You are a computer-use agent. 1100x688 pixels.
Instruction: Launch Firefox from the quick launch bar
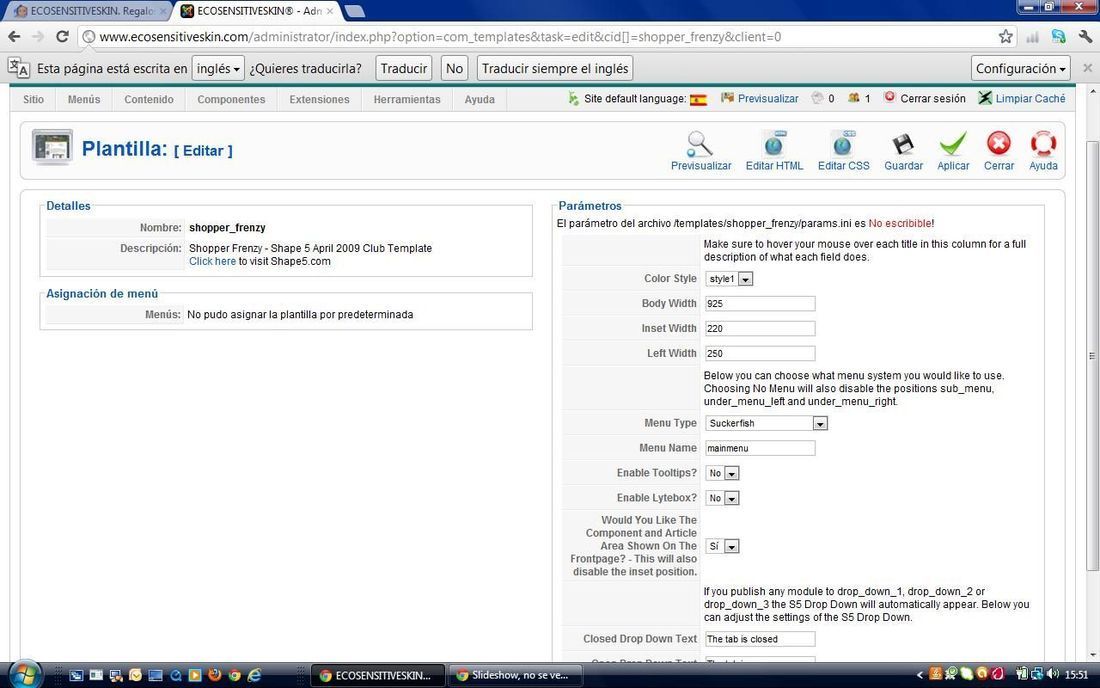(215, 675)
